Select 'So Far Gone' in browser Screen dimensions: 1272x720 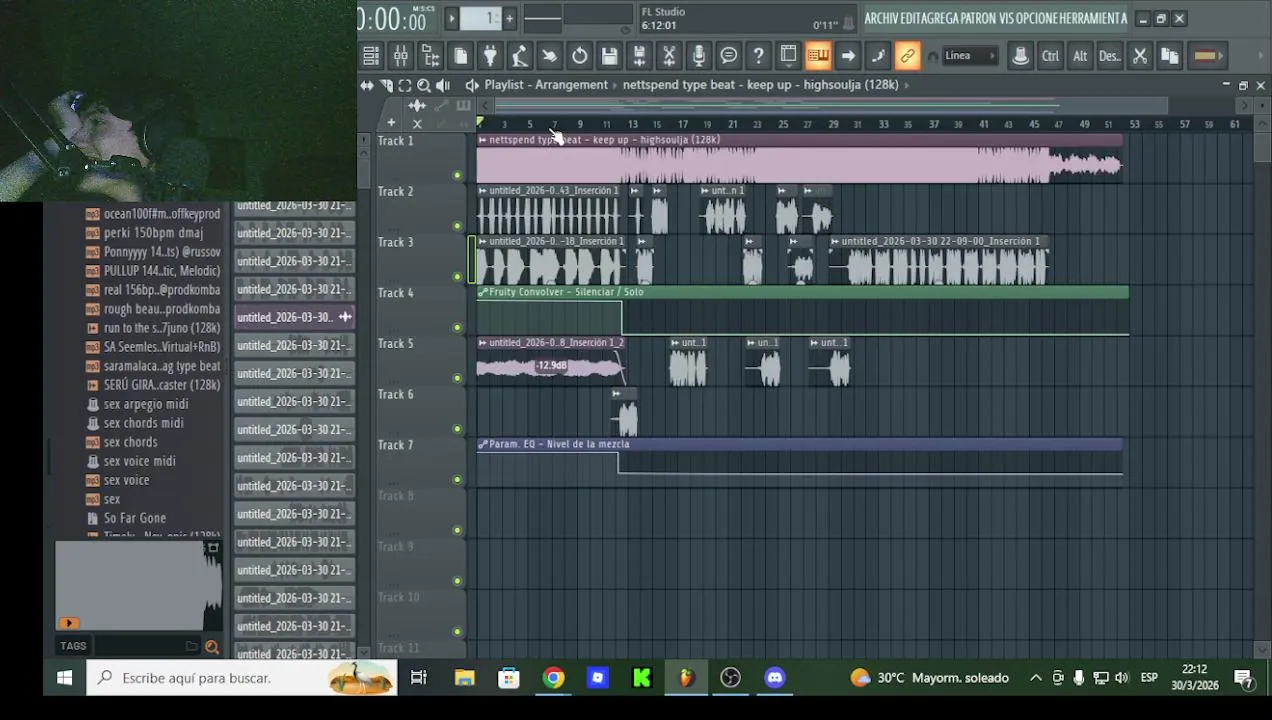(x=135, y=518)
